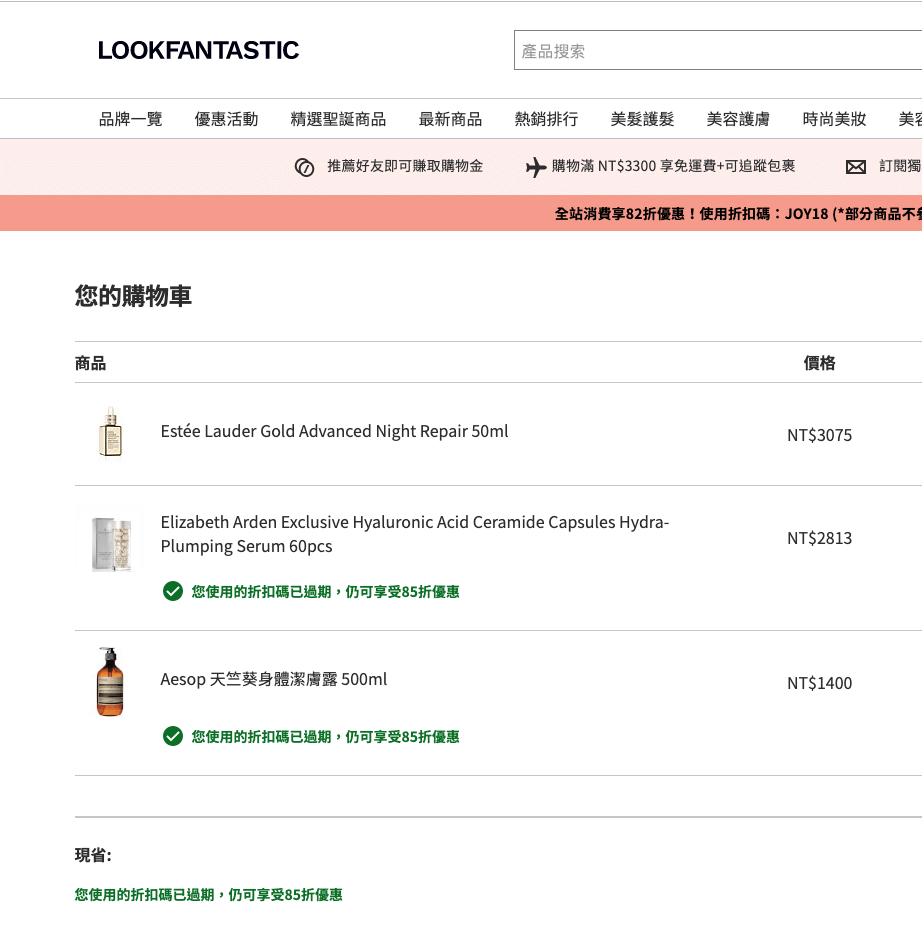This screenshot has width=922, height=925.
Task: Click expired-code message below 現省
Action: pos(209,895)
